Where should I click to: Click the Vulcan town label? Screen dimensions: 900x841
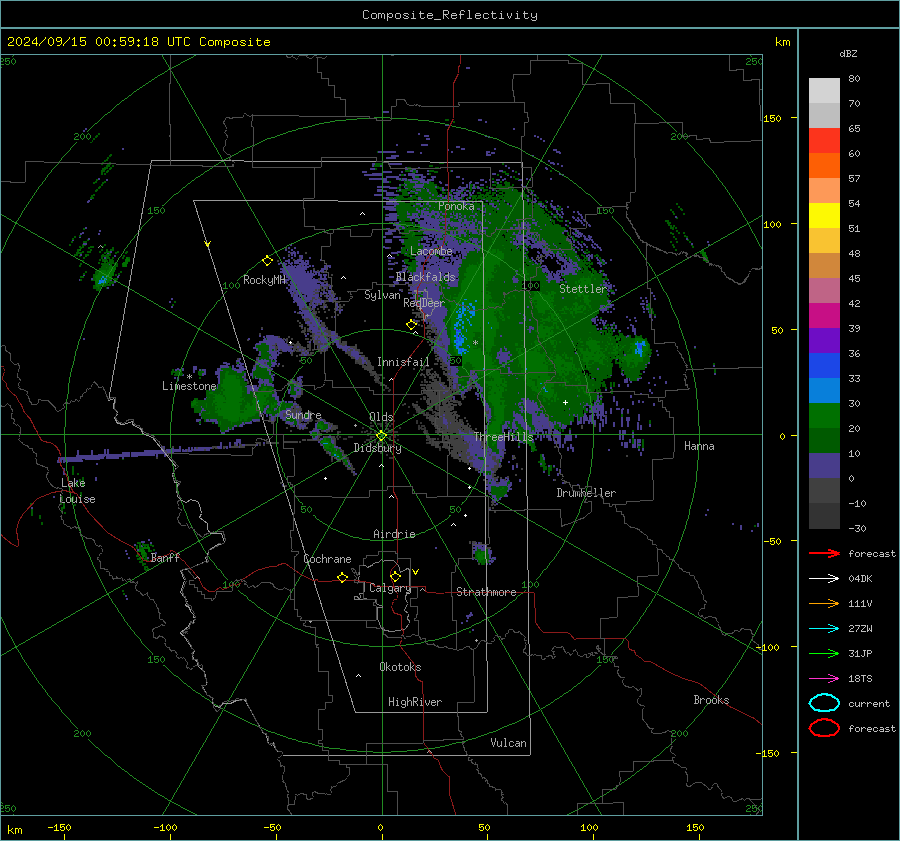508,743
